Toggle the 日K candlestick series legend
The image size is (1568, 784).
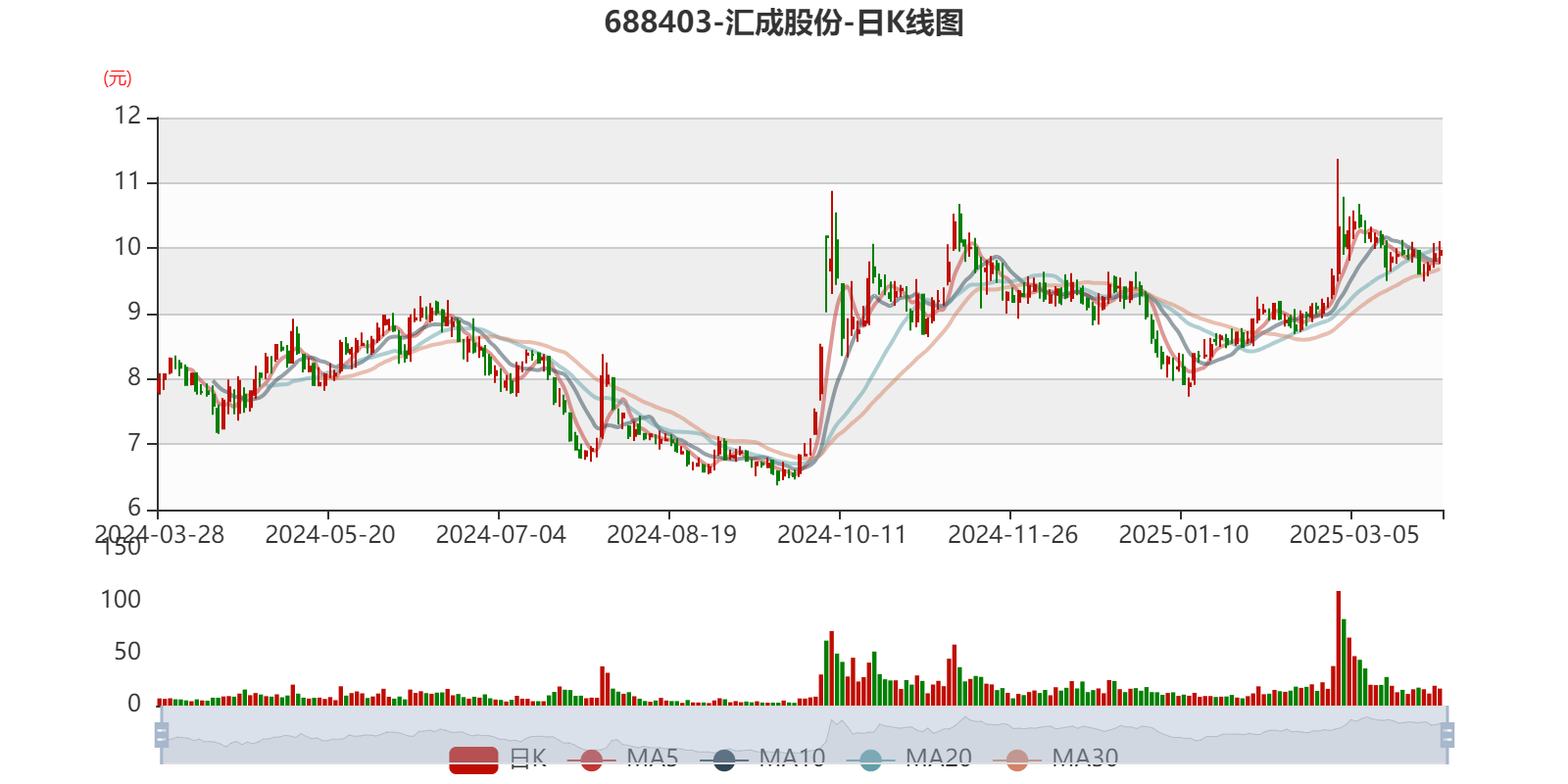coord(497,759)
